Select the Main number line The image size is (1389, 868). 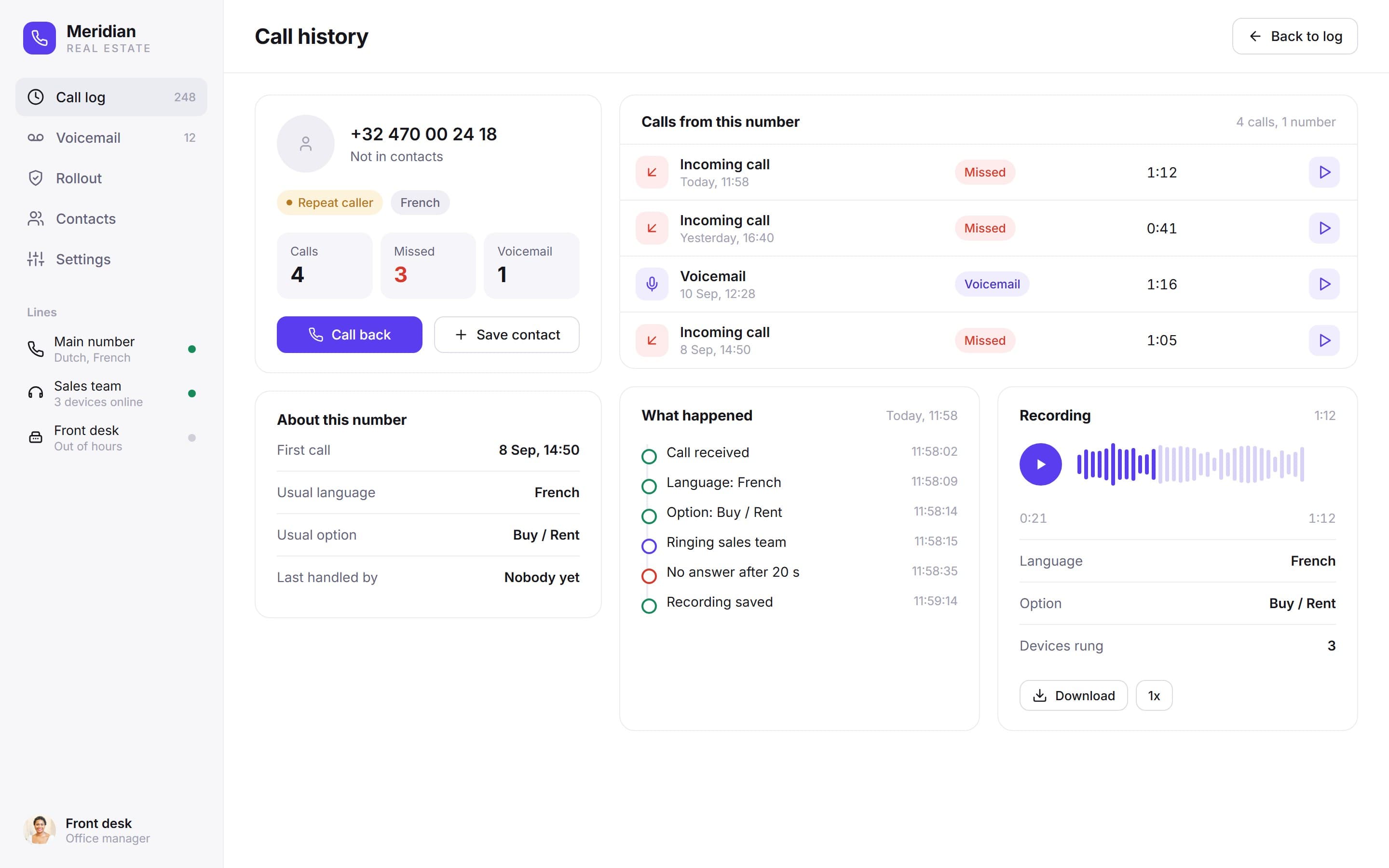click(111, 349)
